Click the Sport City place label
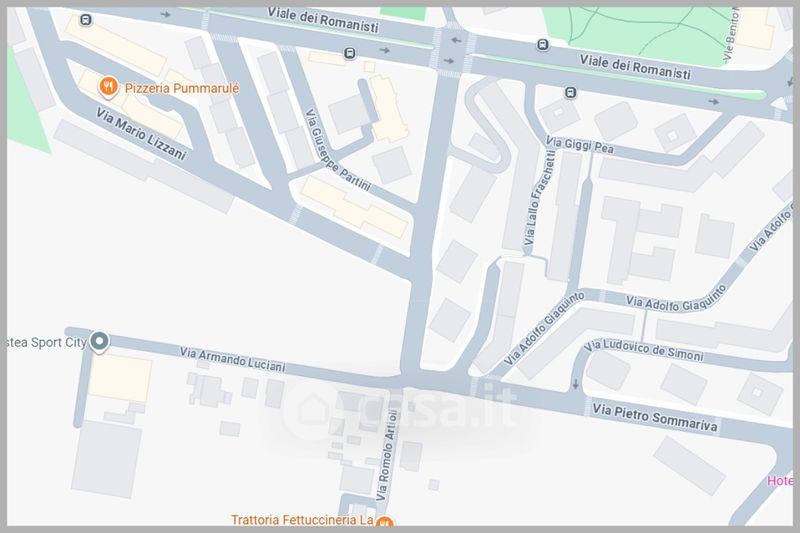Viewport: 800px width, 533px height. (x=47, y=342)
